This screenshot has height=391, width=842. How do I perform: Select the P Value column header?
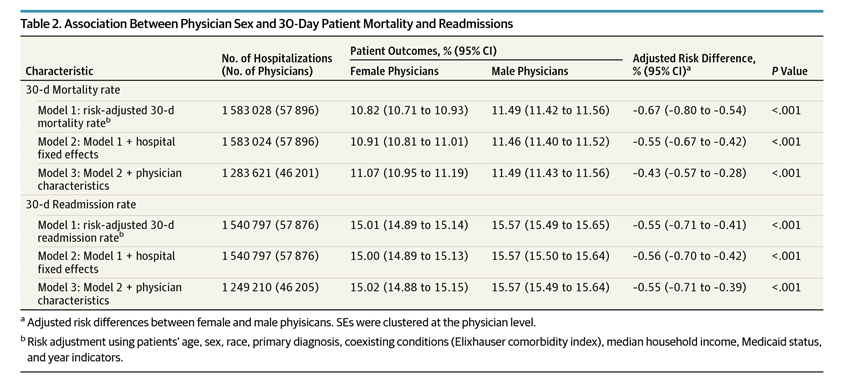coord(789,71)
